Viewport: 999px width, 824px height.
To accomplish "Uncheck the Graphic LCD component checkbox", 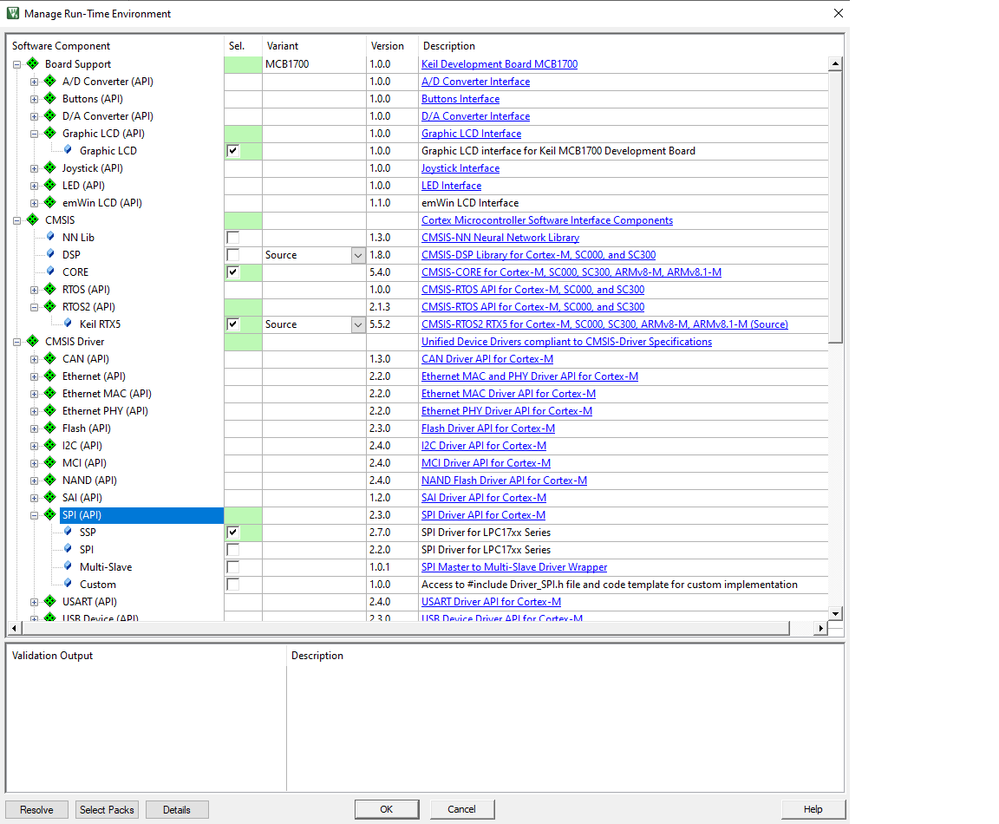I will (233, 150).
